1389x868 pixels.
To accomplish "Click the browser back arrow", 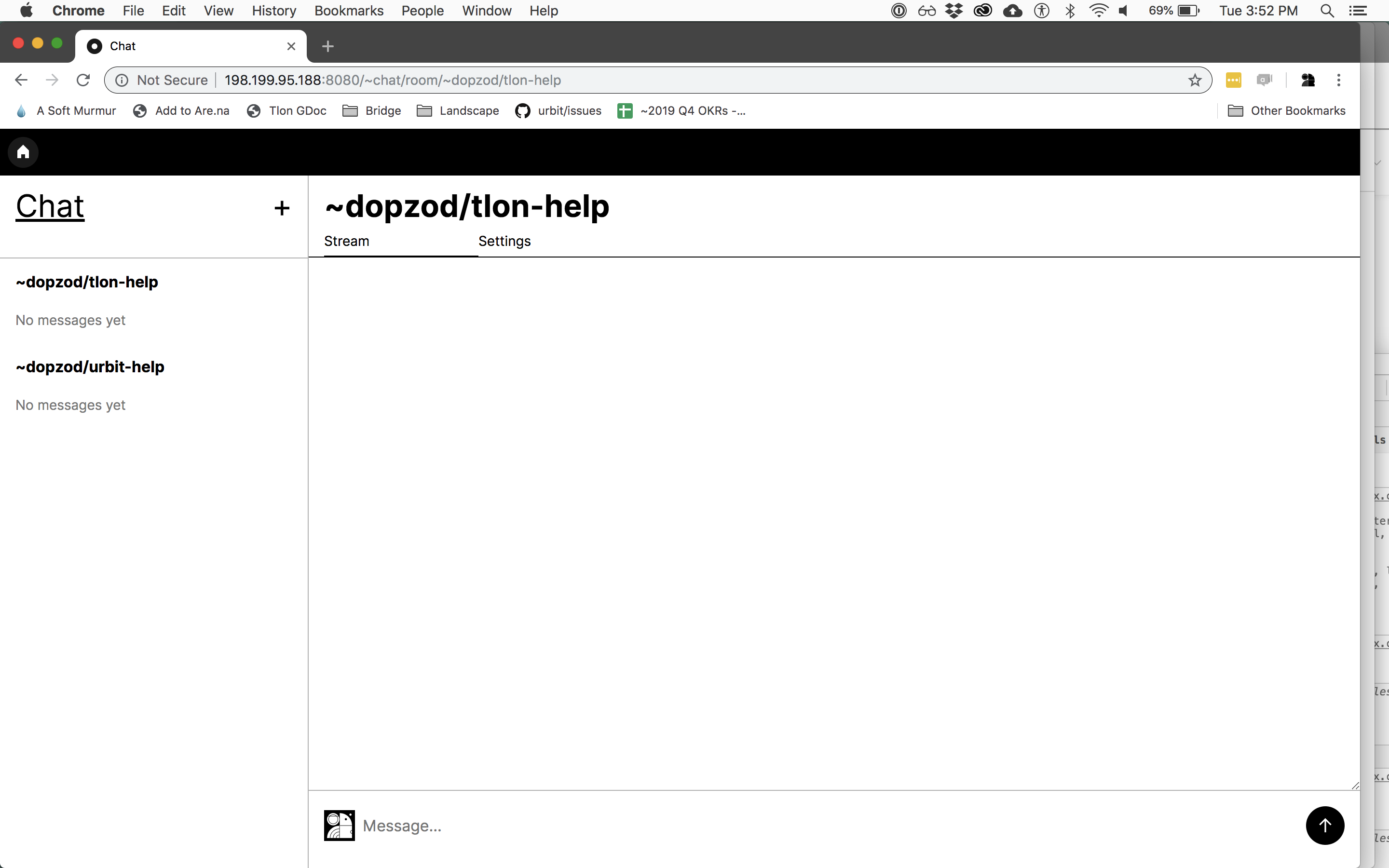I will click(x=21, y=80).
